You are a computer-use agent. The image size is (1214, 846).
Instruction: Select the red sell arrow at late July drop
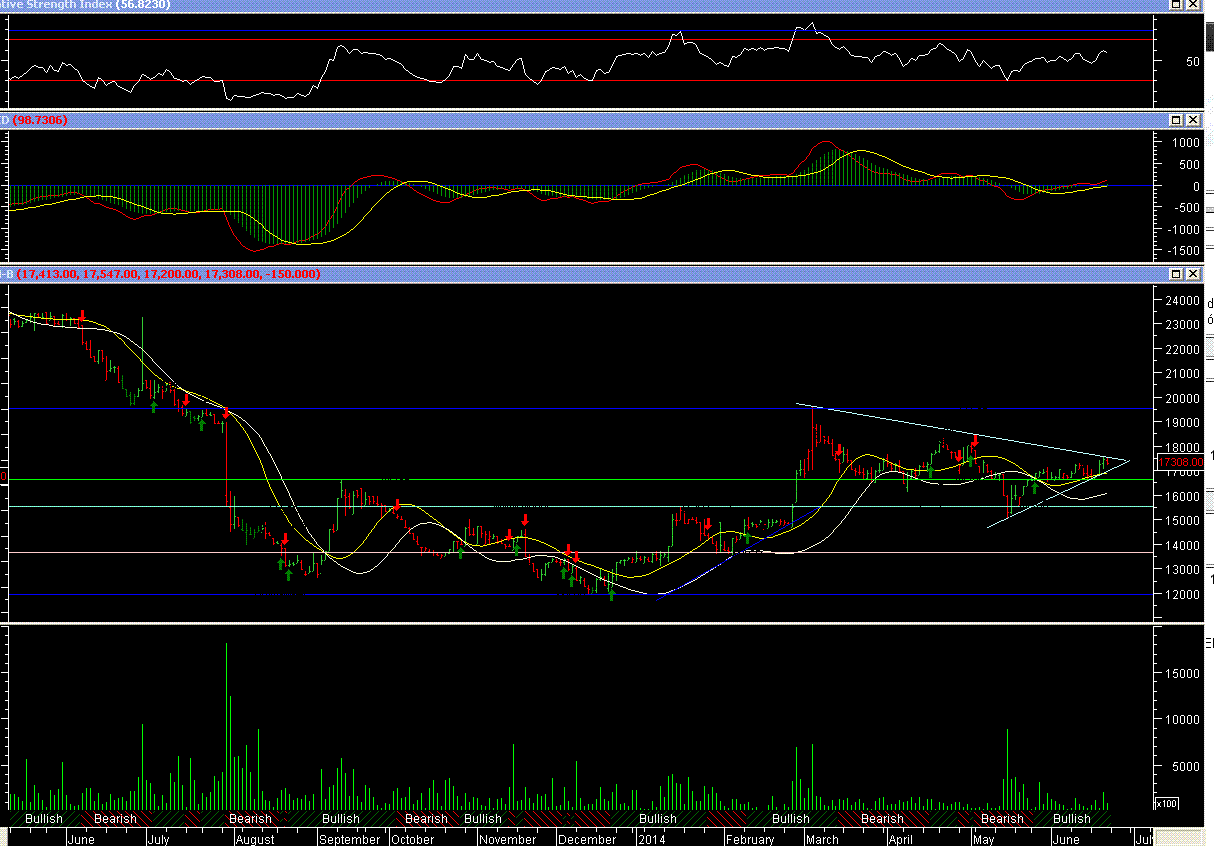(x=227, y=411)
